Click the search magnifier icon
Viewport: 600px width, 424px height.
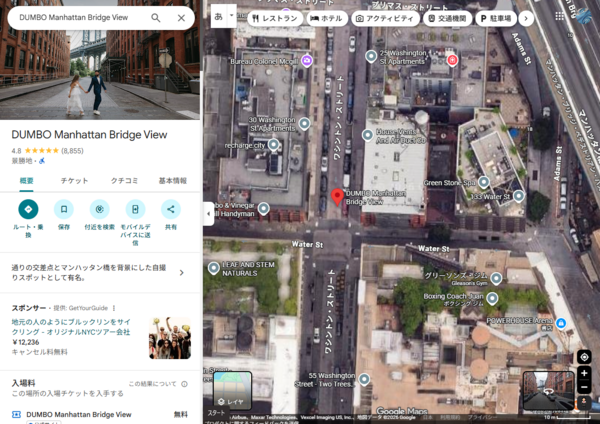click(155, 18)
